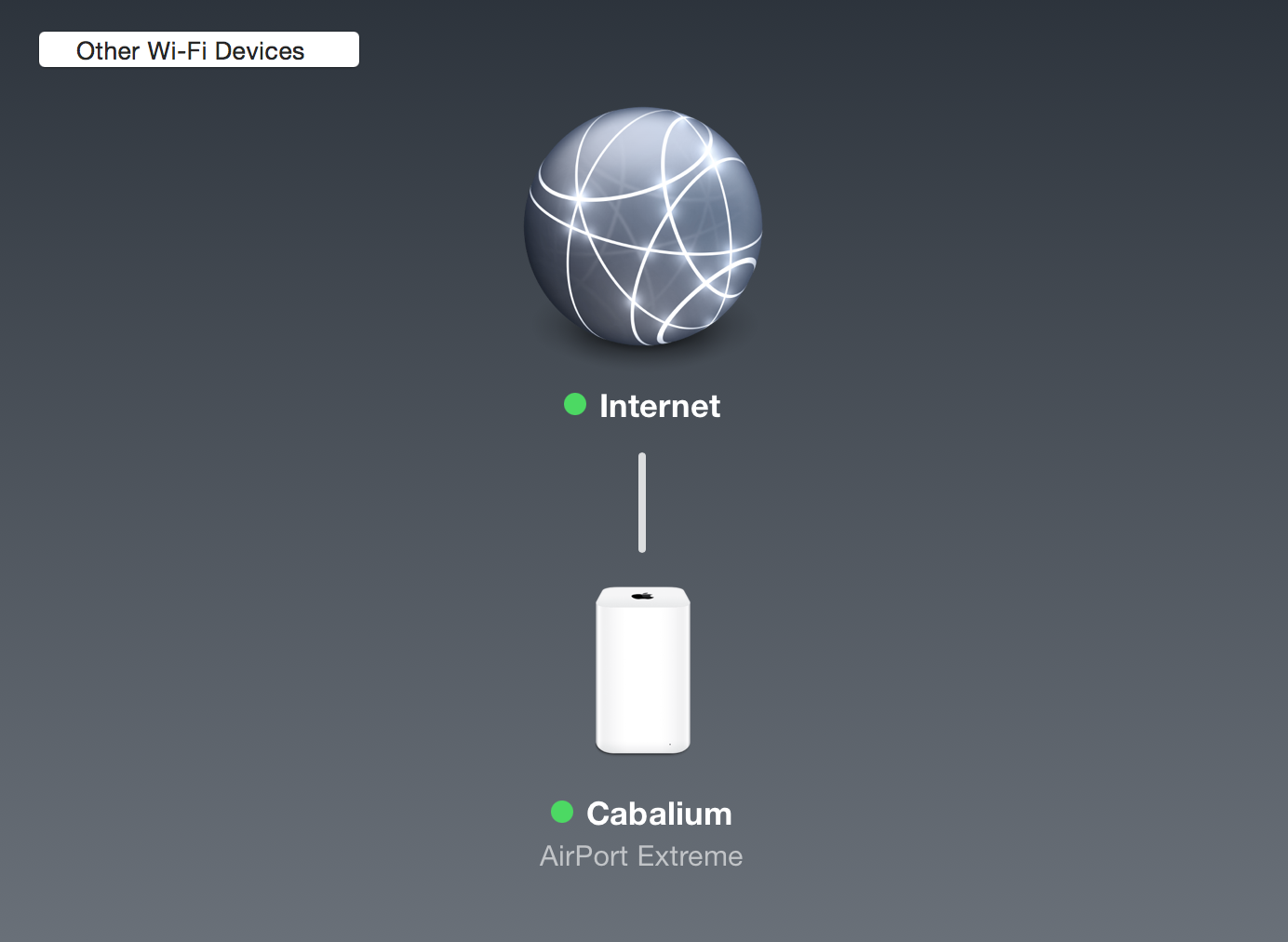This screenshot has width=1288, height=942.
Task: Click the word Devices in the top button
Action: pyautogui.click(x=260, y=50)
